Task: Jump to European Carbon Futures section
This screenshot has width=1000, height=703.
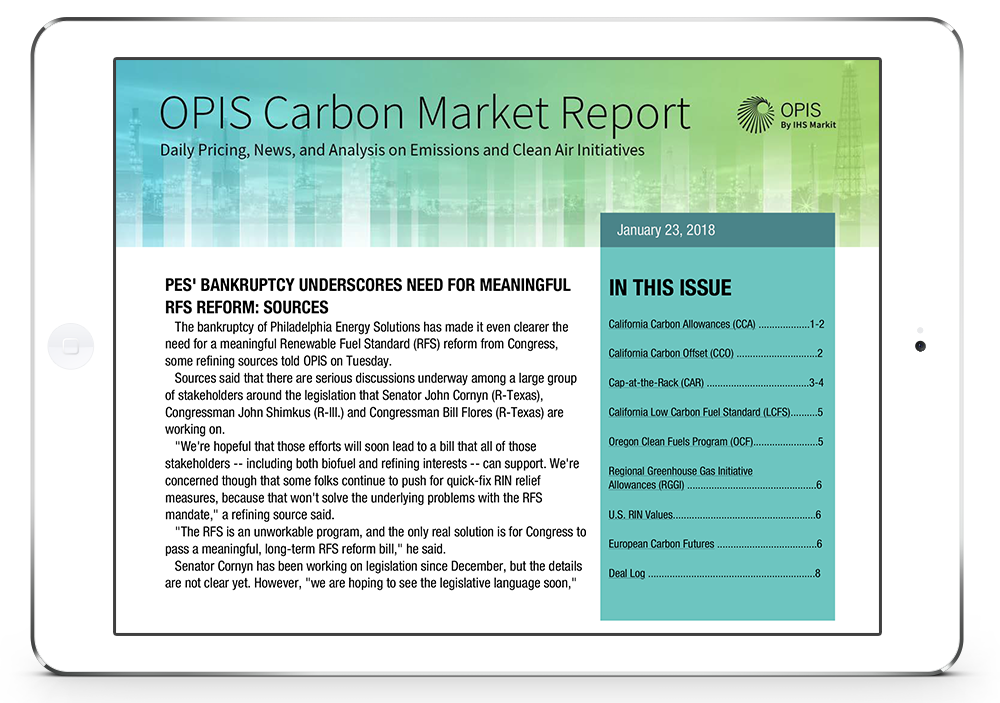Action: (x=715, y=544)
